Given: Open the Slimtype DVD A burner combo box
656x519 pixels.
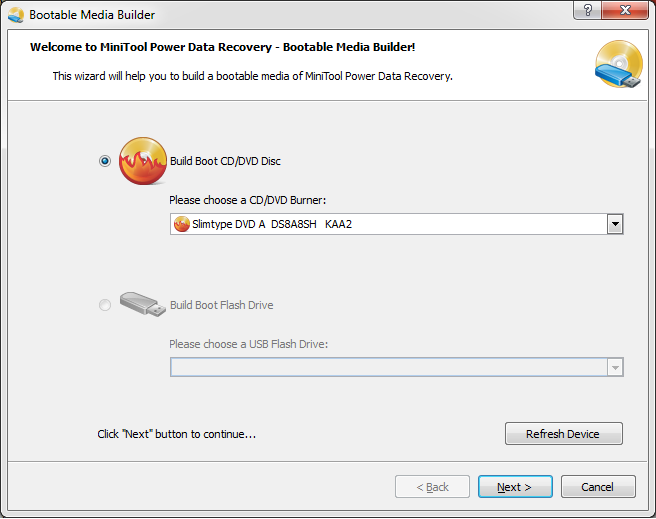Looking at the screenshot, I should tap(397, 224).
